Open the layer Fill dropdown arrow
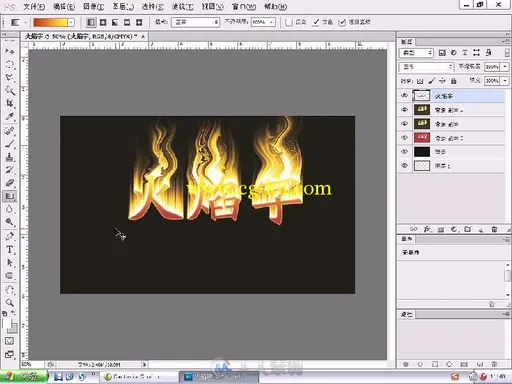Viewport: 512px width, 384px height. 505,81
